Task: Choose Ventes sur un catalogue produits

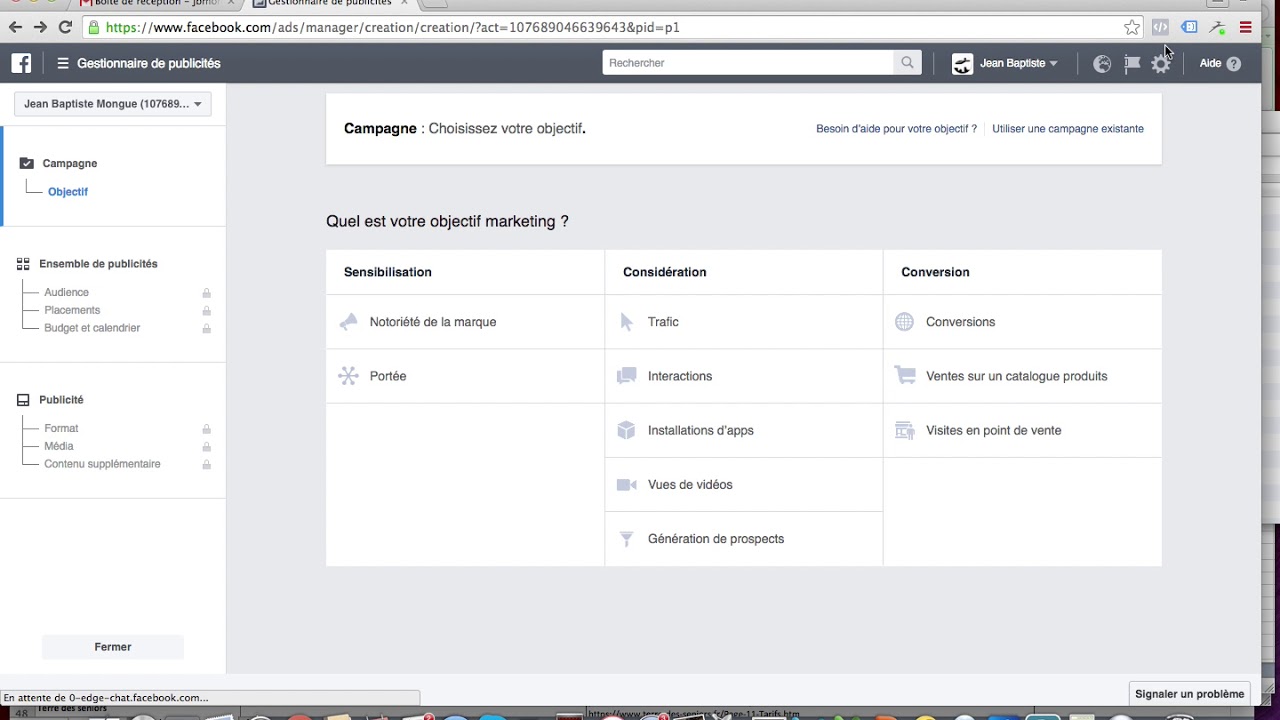Action: 1022,376
